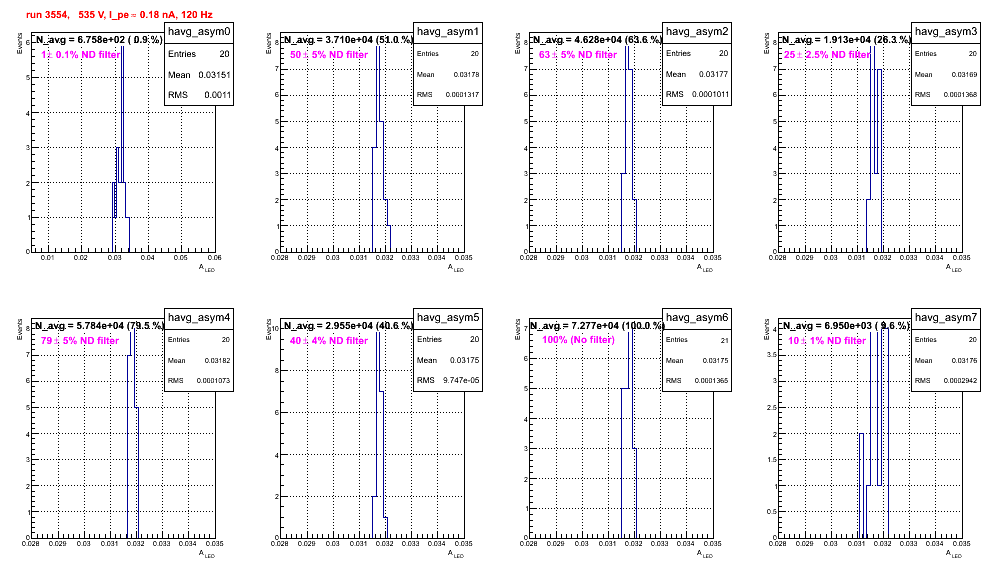Click Mean value 0.03175 in havg_asym6 box

click(x=715, y=360)
